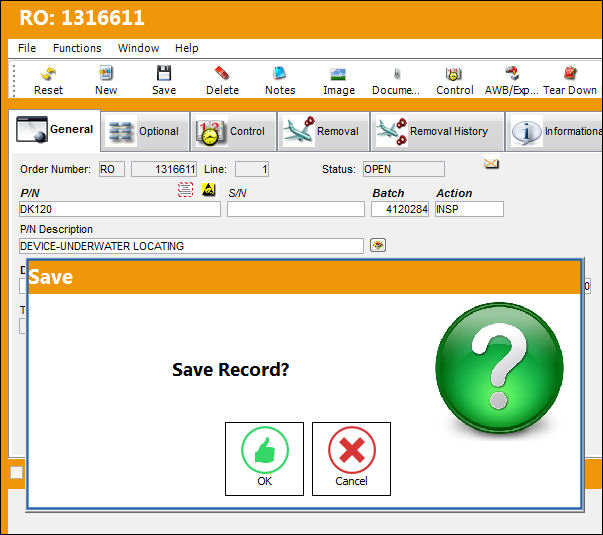Switch to the Removal History tab
The height and width of the screenshot is (535, 603).
coord(437,132)
